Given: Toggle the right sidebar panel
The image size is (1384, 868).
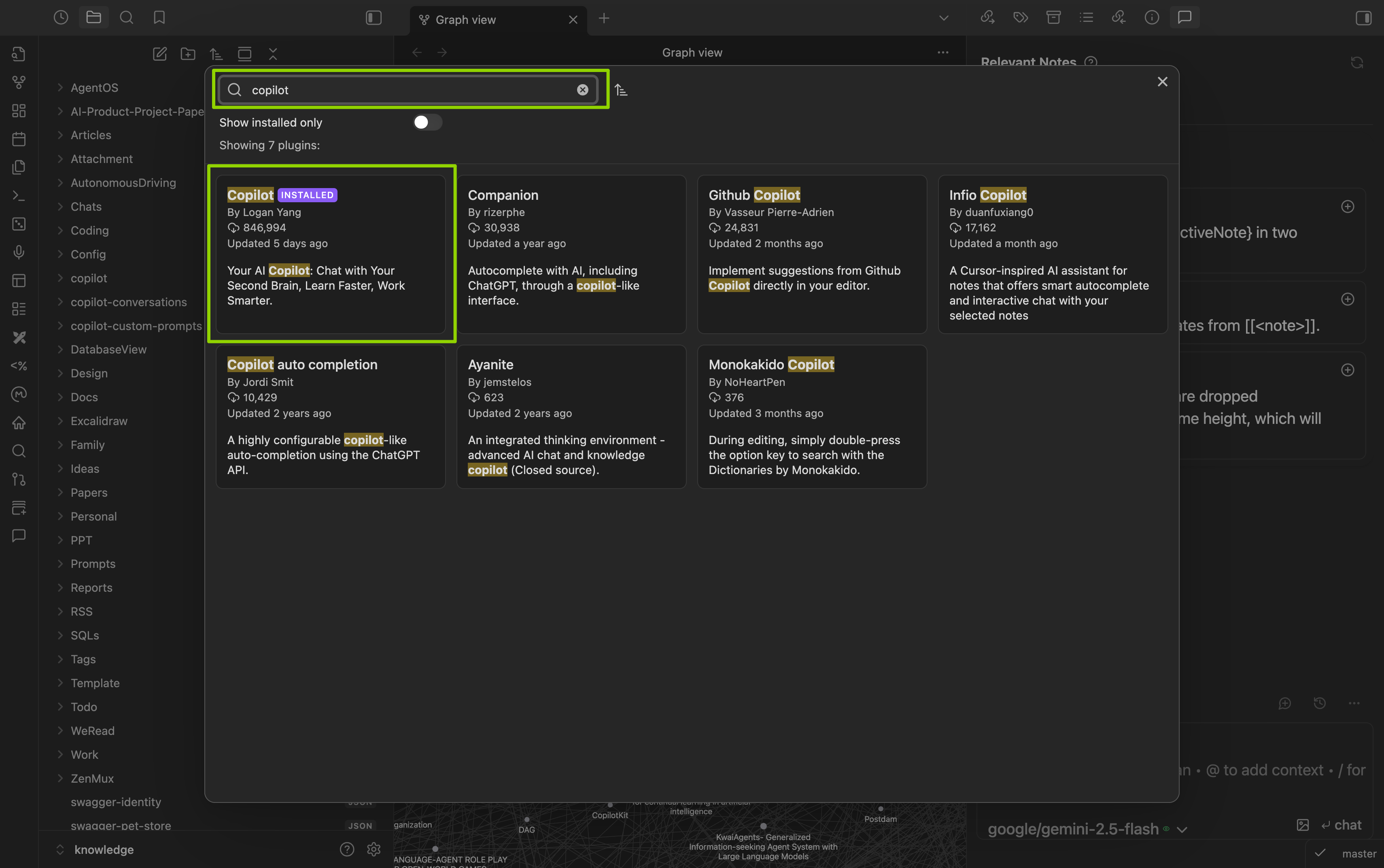Looking at the screenshot, I should point(1363,18).
